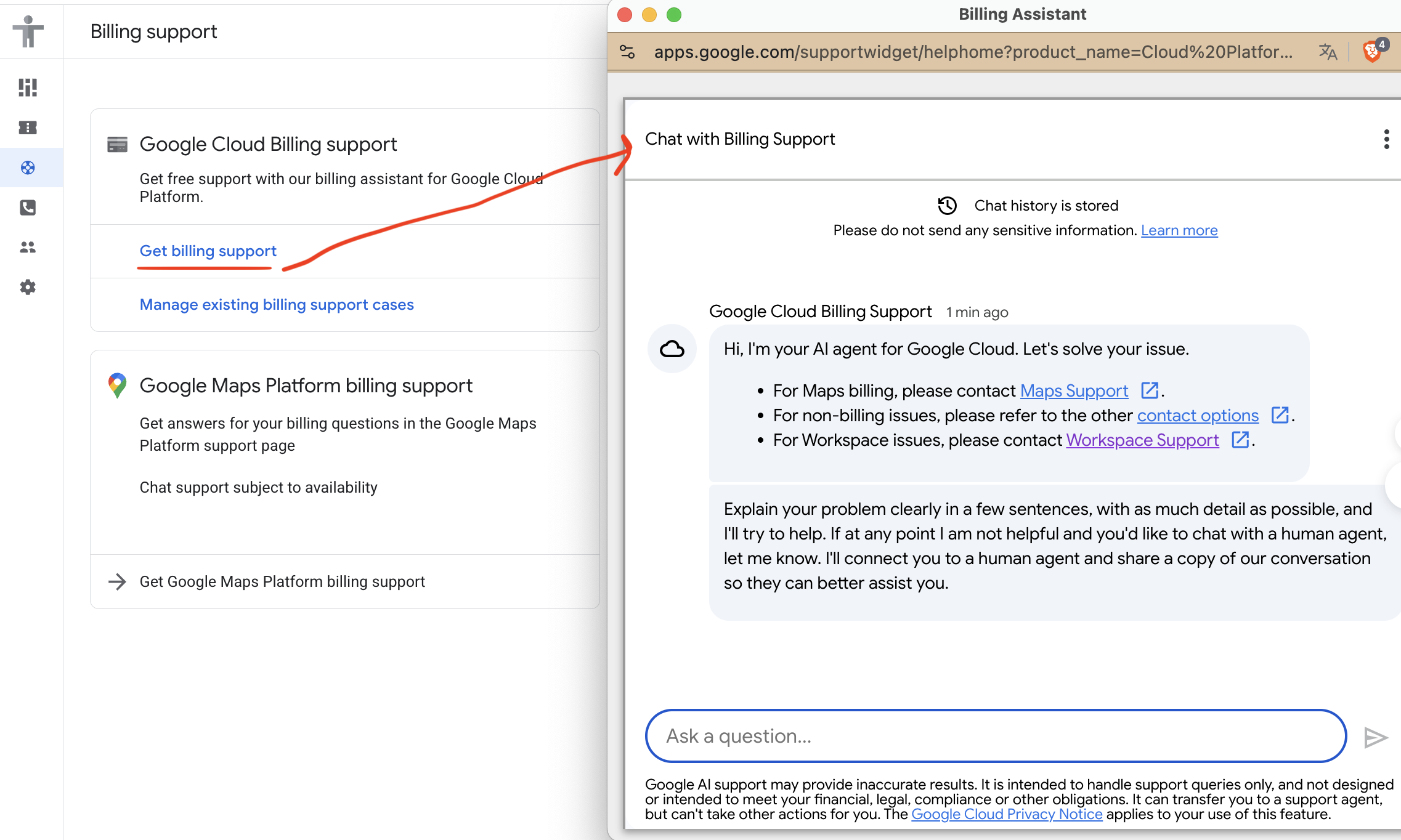Click the Brave Shields icon in address bar
1401x840 pixels.
pyautogui.click(x=1372, y=51)
